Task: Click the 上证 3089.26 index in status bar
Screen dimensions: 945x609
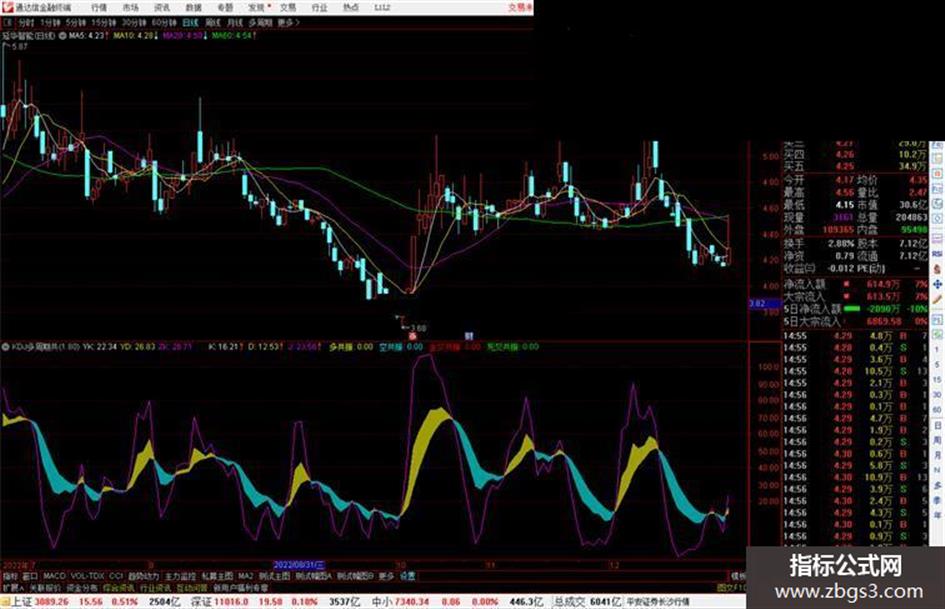Action: 38,602
